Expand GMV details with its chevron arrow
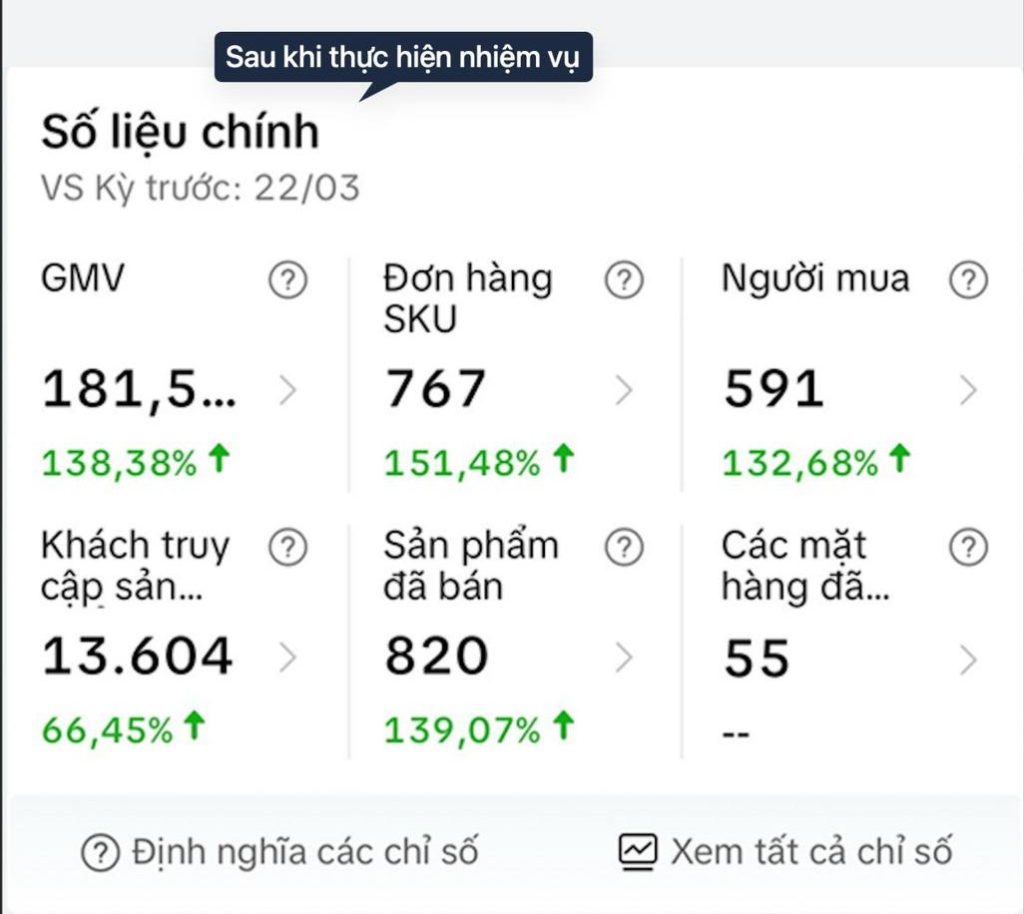 (x=287, y=391)
